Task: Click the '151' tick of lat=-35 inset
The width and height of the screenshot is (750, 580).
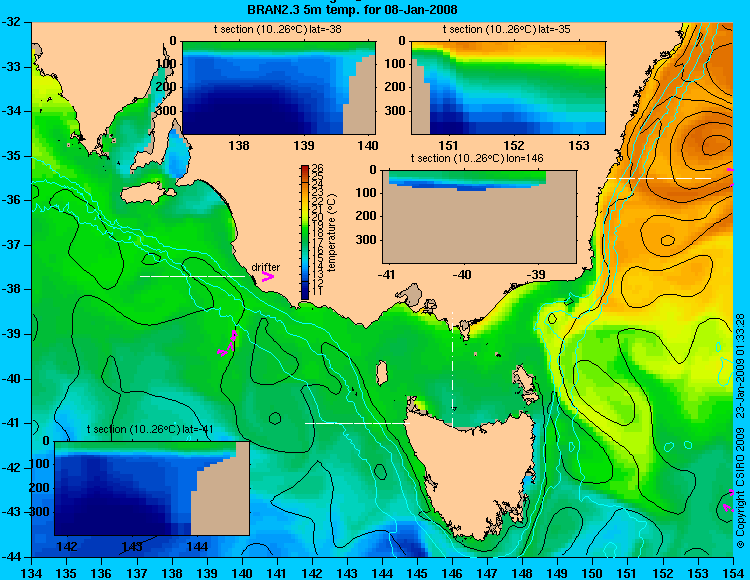Action: 449,145
